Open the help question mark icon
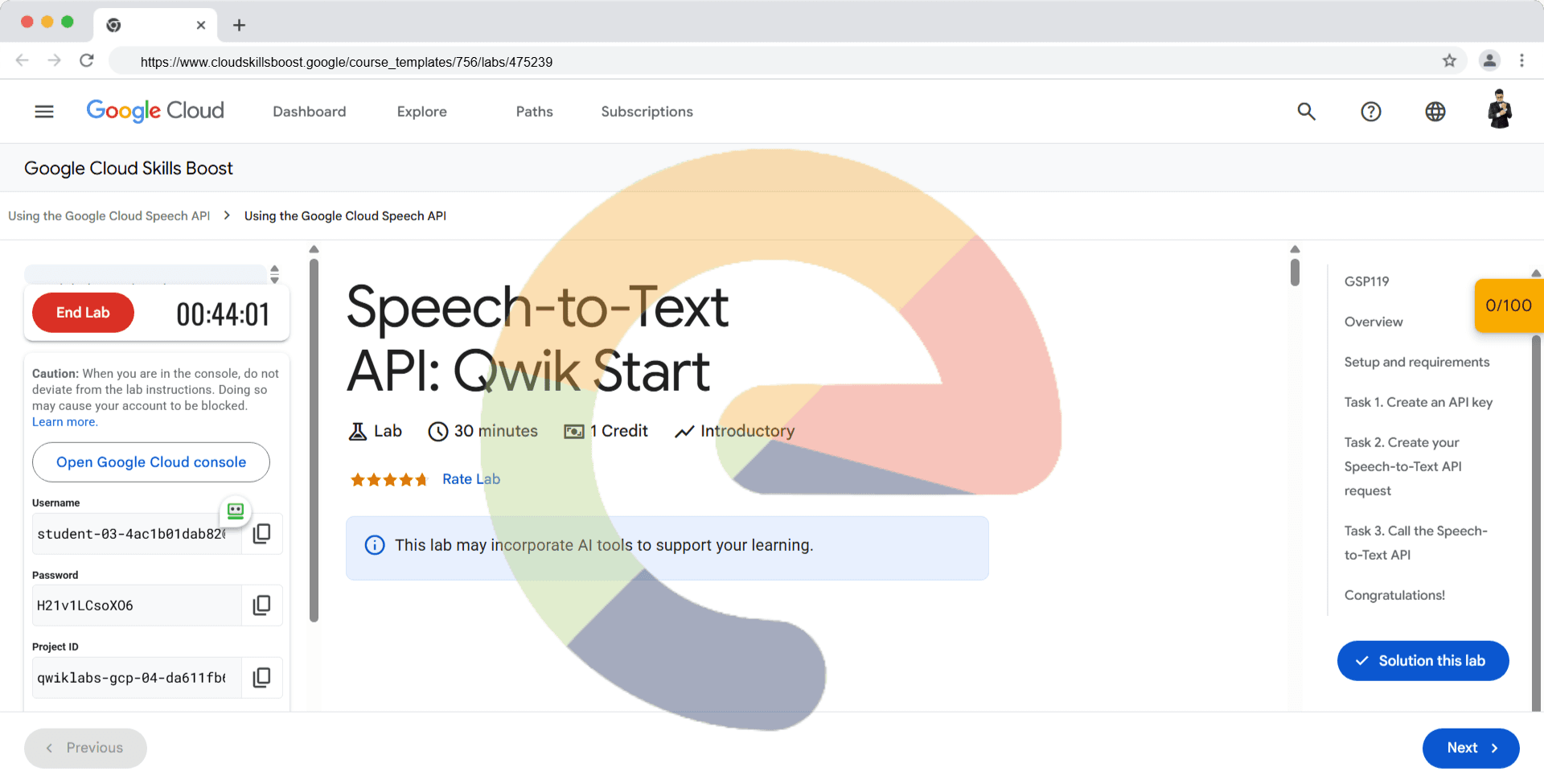1544x784 pixels. [1371, 112]
